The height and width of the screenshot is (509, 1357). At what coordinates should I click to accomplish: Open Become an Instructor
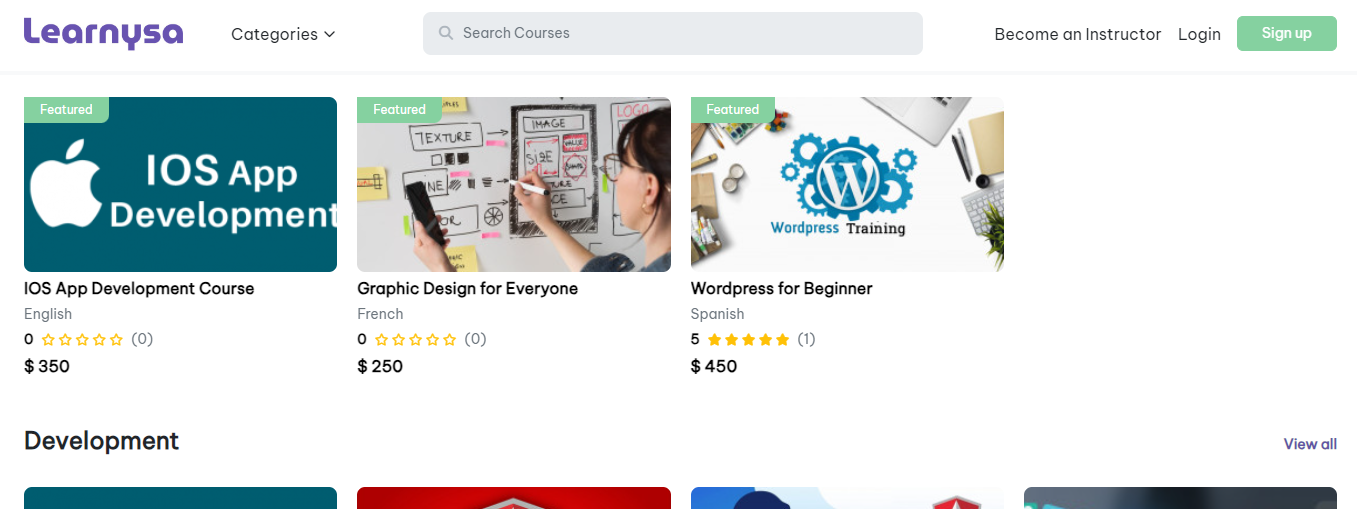(1077, 34)
